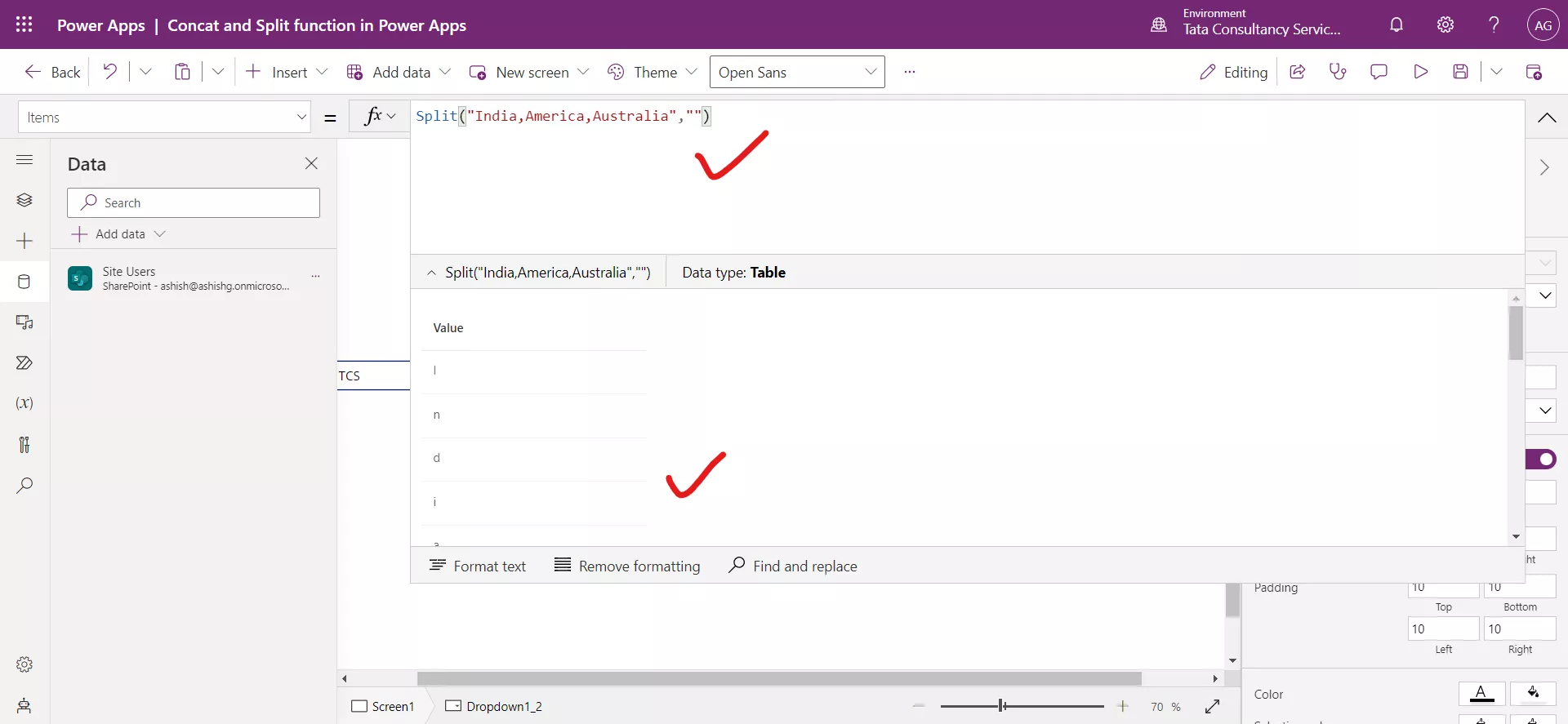1568x724 pixels.
Task: Open the environment selector
Action: pos(1246,24)
